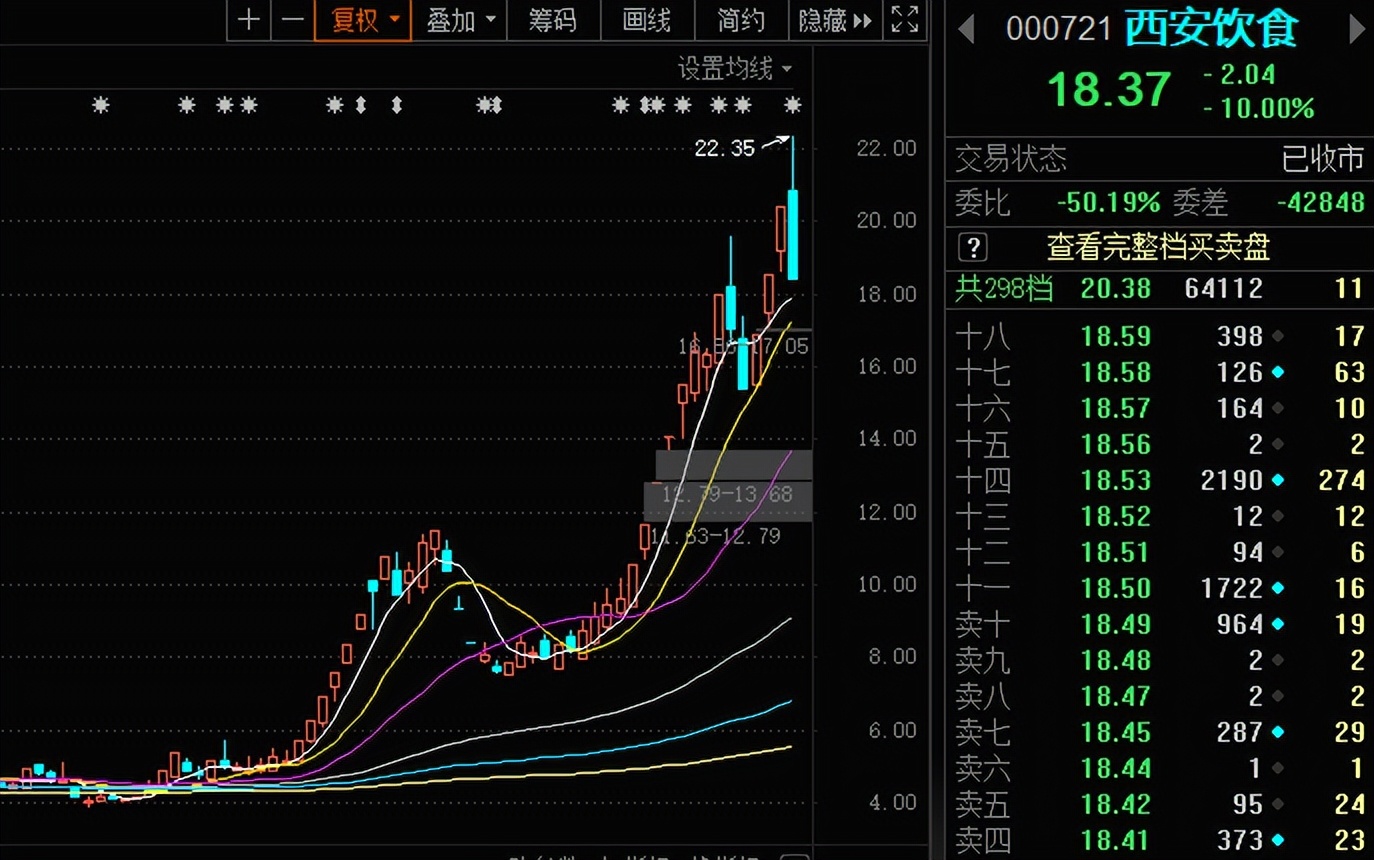Click the rightmost event star marker
Screen dimensions: 1374x860
[792, 105]
